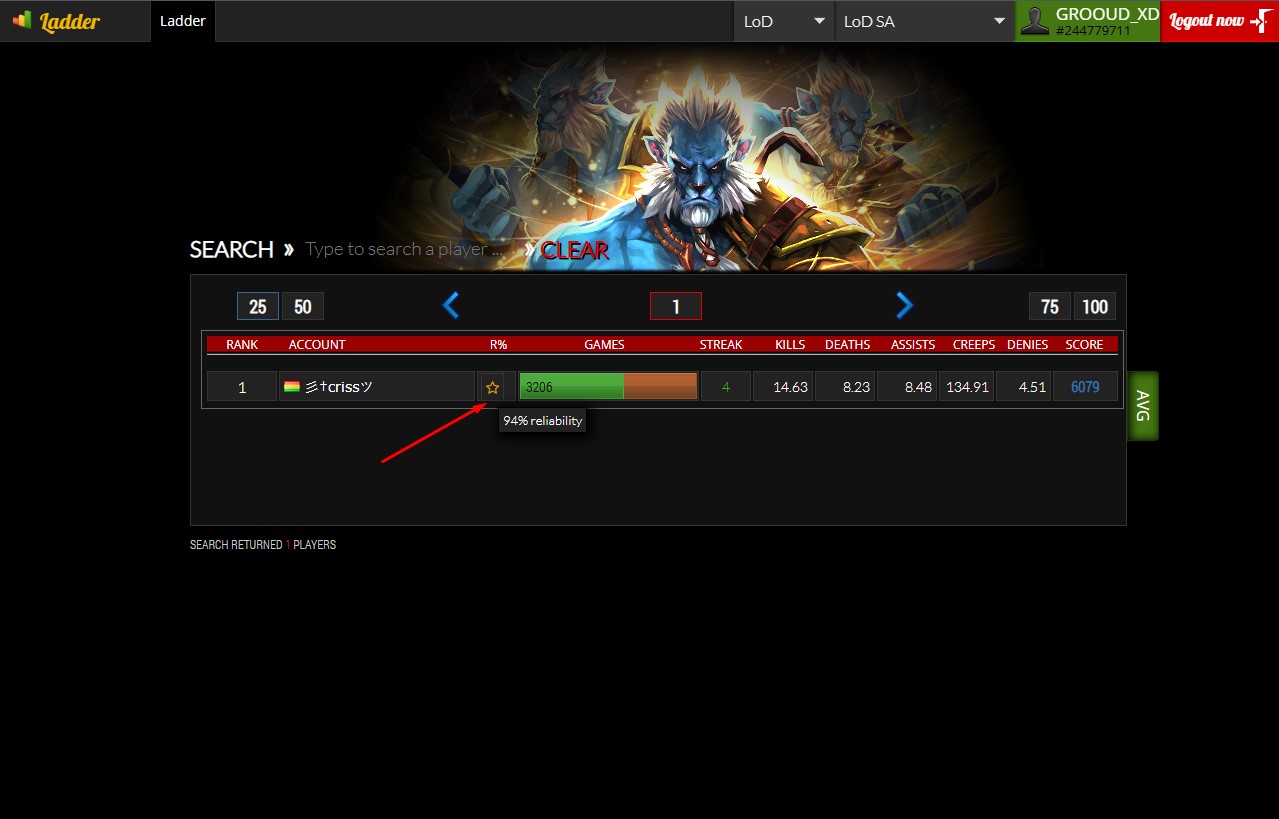Click the rank 1 cell
1279x819 pixels.
pos(242,387)
